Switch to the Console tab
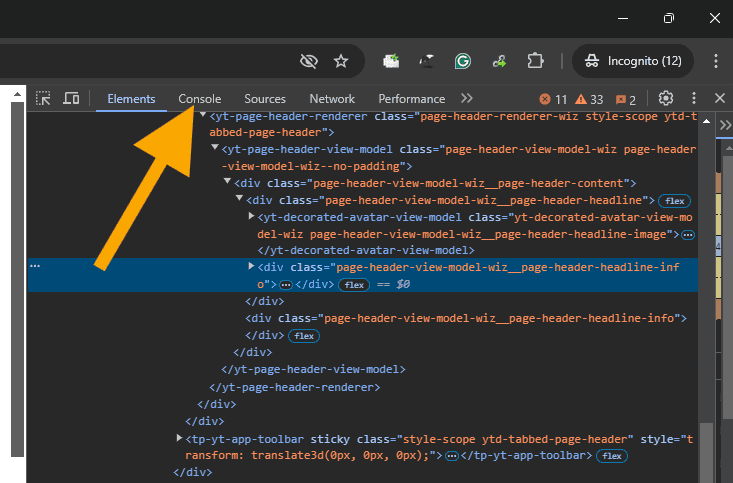Screen dimensions: 733x483 200,99
